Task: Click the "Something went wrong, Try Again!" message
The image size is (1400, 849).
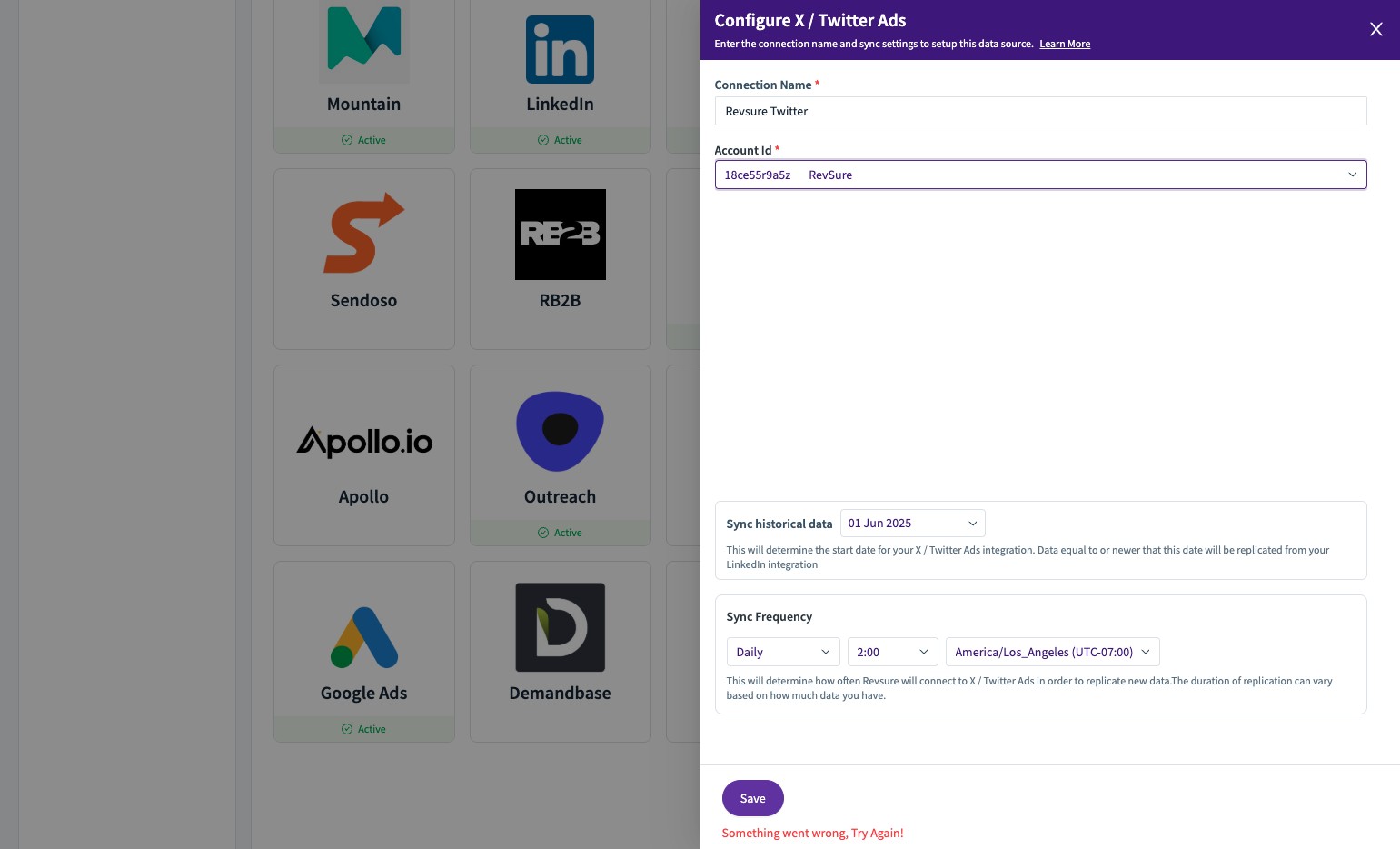Action: (x=812, y=833)
